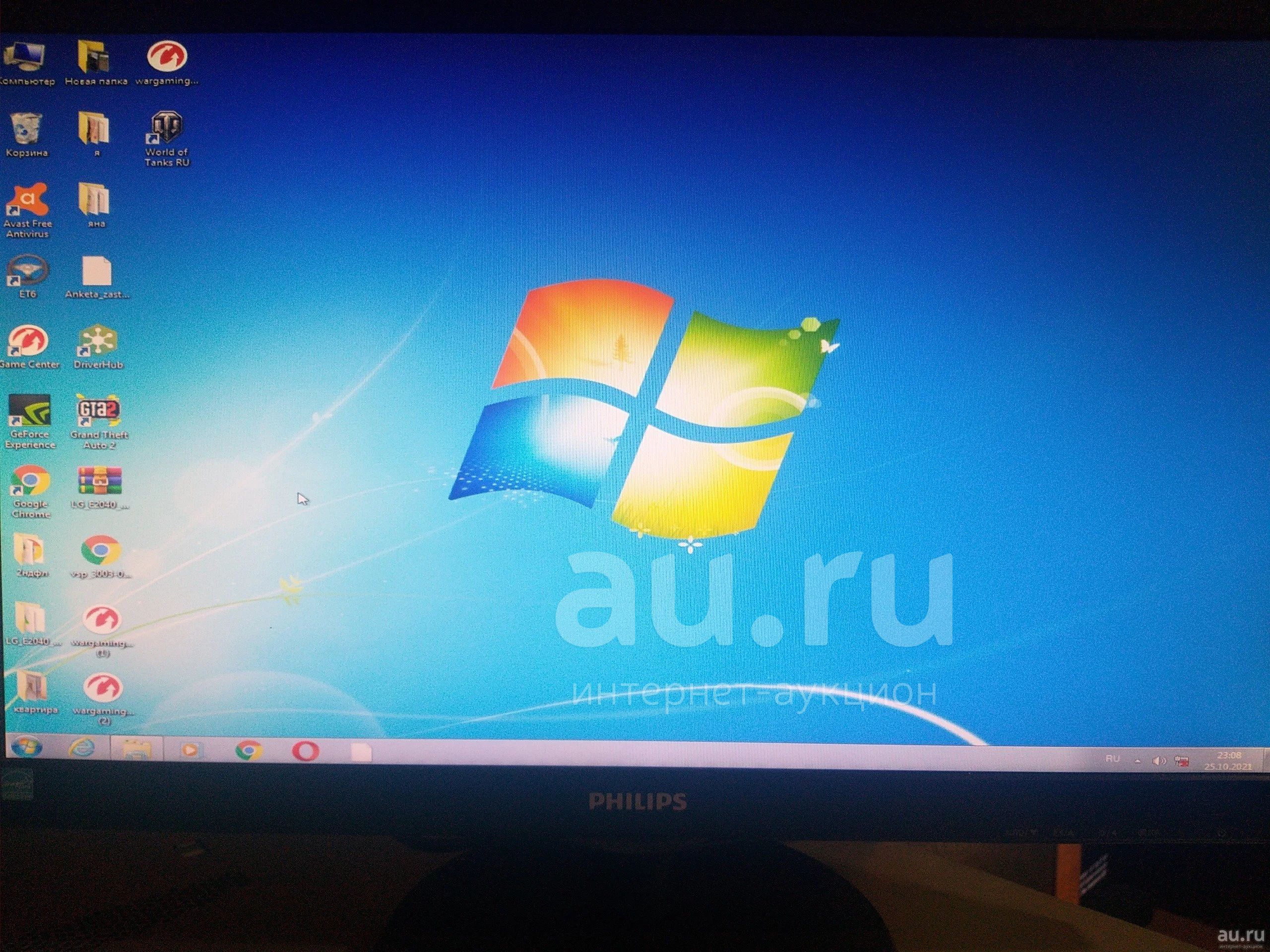Launch Internet Explorer from taskbar

point(81,748)
